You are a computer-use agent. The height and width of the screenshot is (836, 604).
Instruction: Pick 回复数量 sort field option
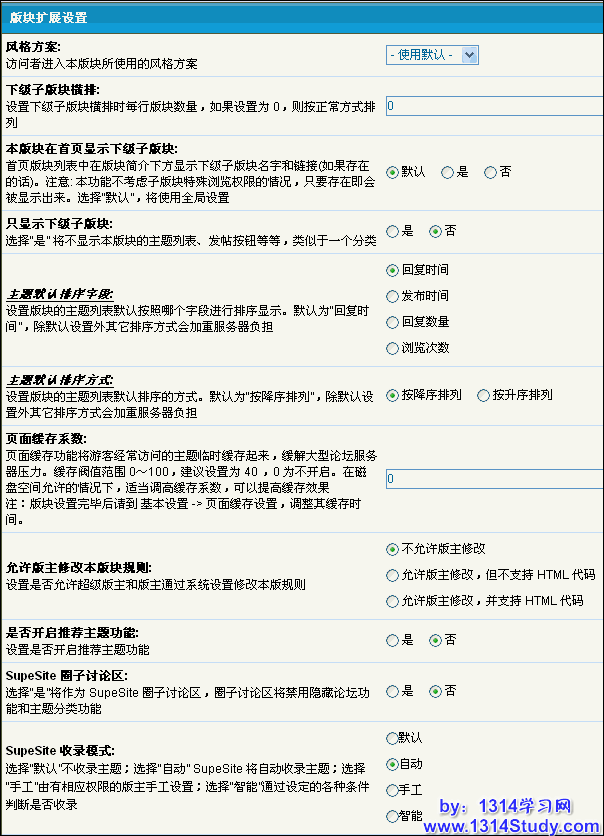(x=393, y=322)
